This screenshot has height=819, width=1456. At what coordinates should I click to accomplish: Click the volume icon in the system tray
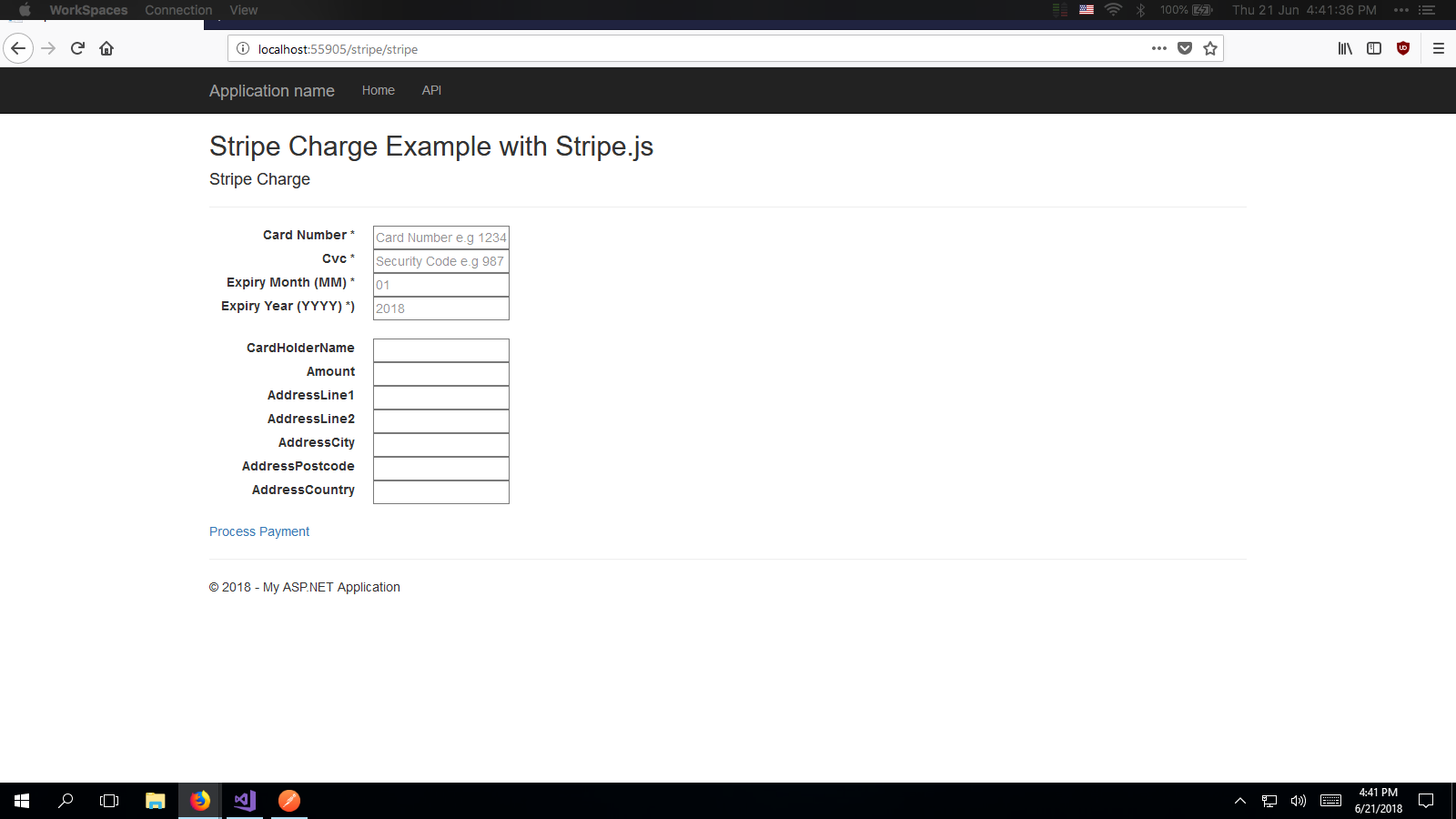[1298, 801]
